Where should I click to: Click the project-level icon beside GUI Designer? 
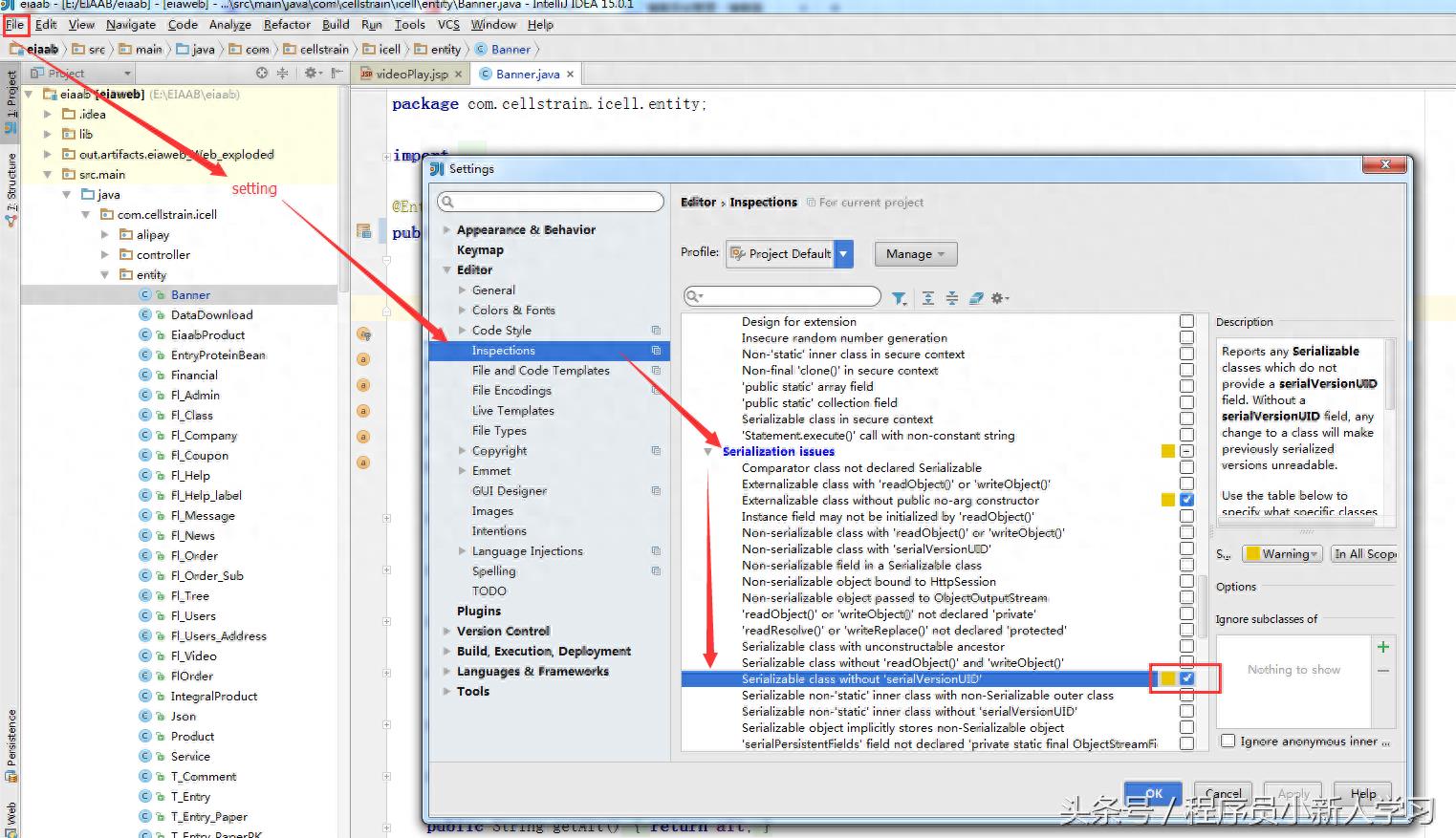pos(656,490)
